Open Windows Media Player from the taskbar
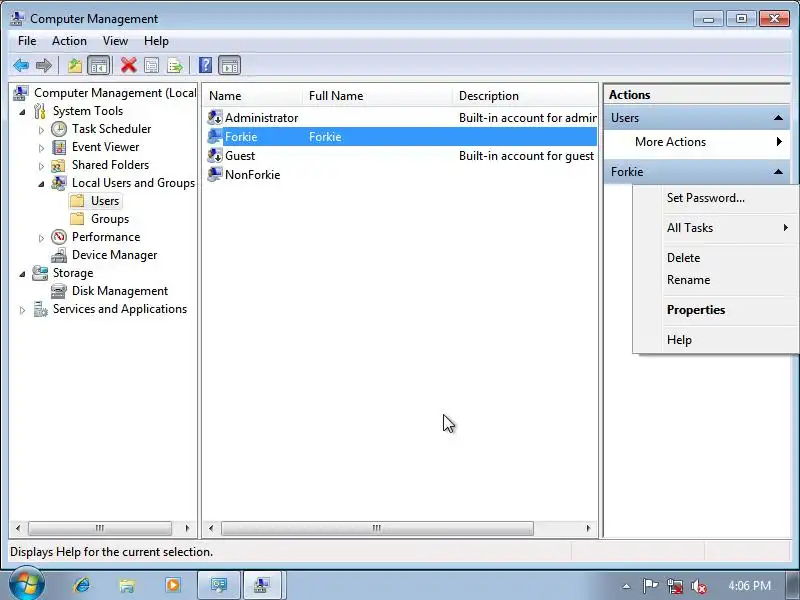The image size is (800, 600). point(172,585)
